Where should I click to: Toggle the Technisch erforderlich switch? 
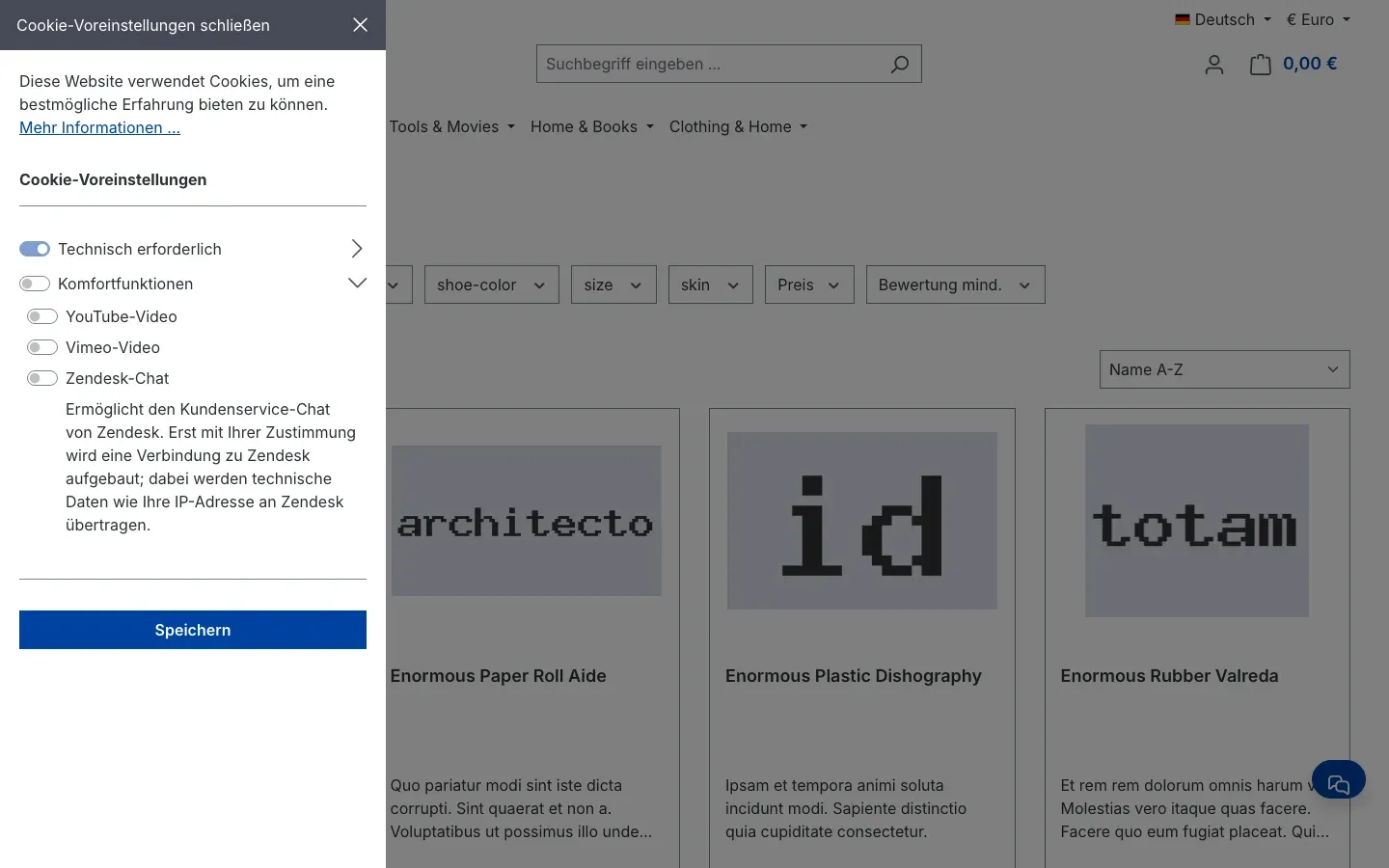35,249
